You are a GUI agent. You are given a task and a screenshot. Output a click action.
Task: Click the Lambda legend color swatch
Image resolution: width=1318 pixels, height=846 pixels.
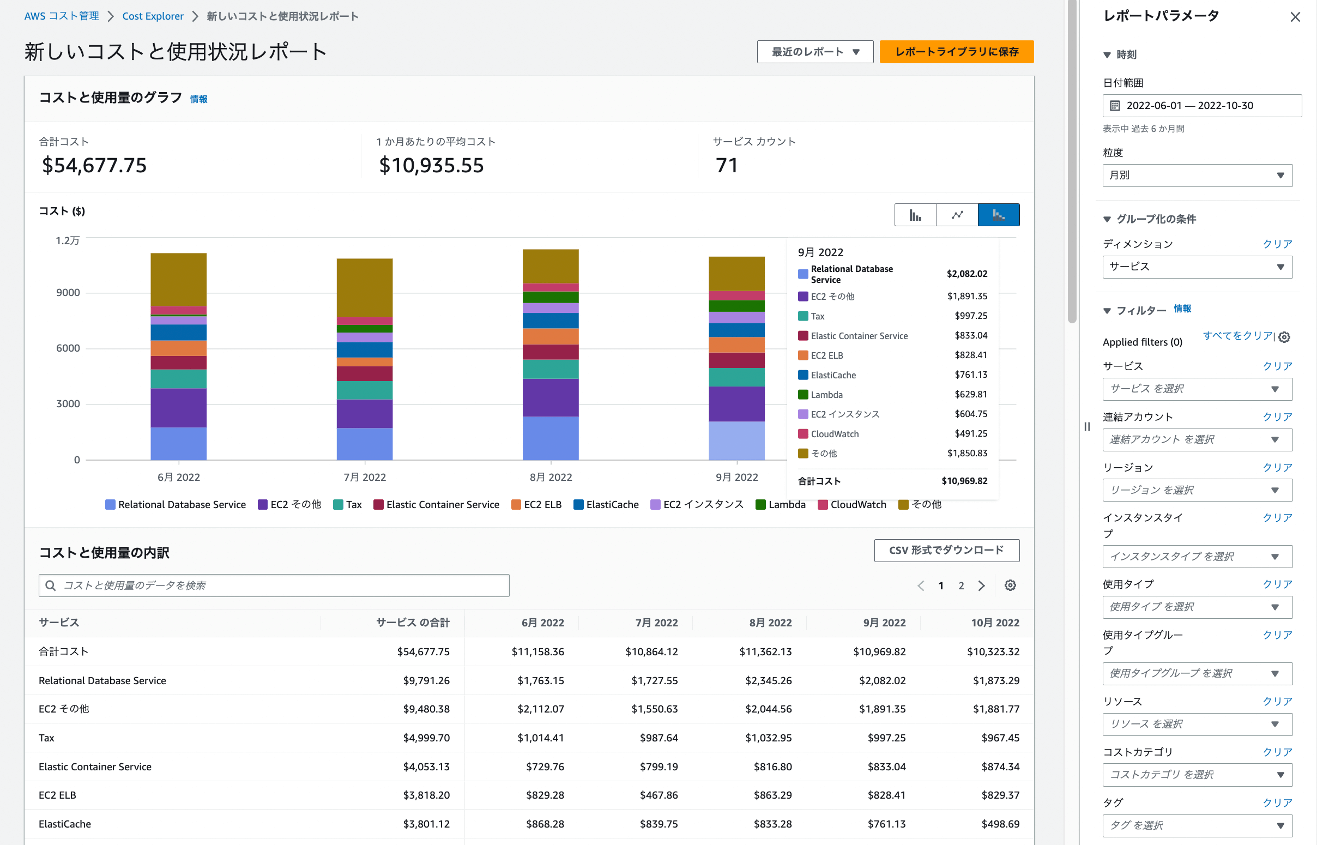[x=760, y=505]
